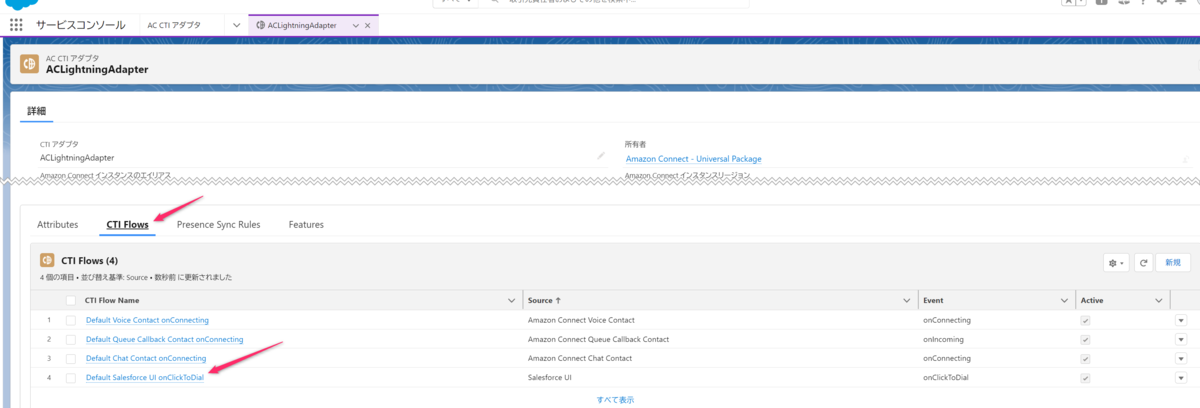This screenshot has width=1200, height=408.
Task: Click the Amazon Connect Queue Callback Contact cell
Action: pyautogui.click(x=598, y=339)
